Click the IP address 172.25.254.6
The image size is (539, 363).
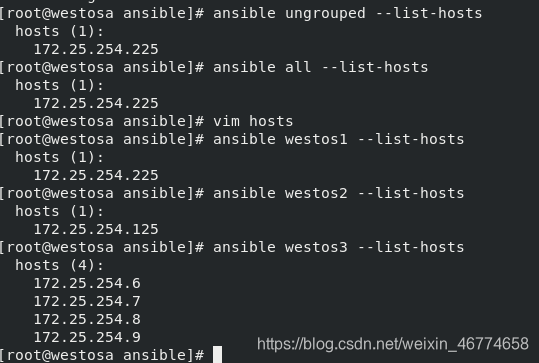point(87,283)
